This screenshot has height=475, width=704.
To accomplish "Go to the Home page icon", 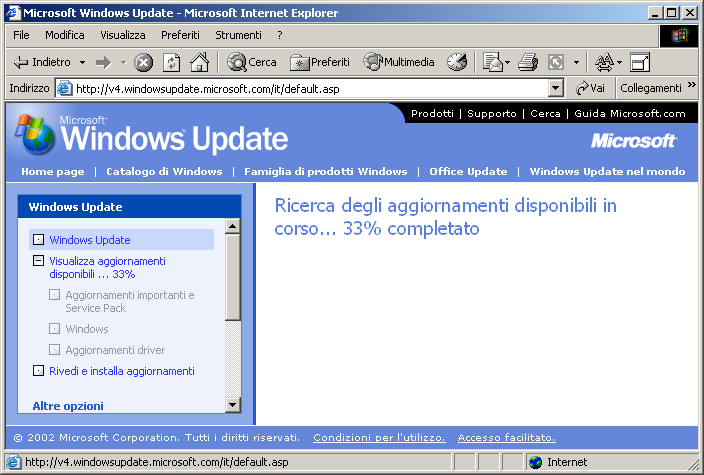I will click(199, 62).
